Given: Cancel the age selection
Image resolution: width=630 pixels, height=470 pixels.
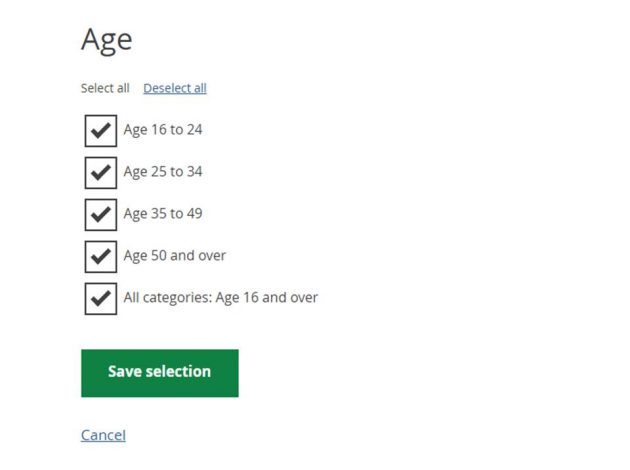Looking at the screenshot, I should (x=103, y=435).
